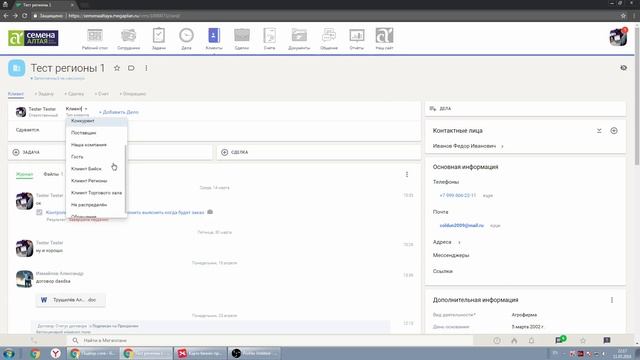Select Конкурент in the type list
The image size is (640, 360).
coord(96,121)
